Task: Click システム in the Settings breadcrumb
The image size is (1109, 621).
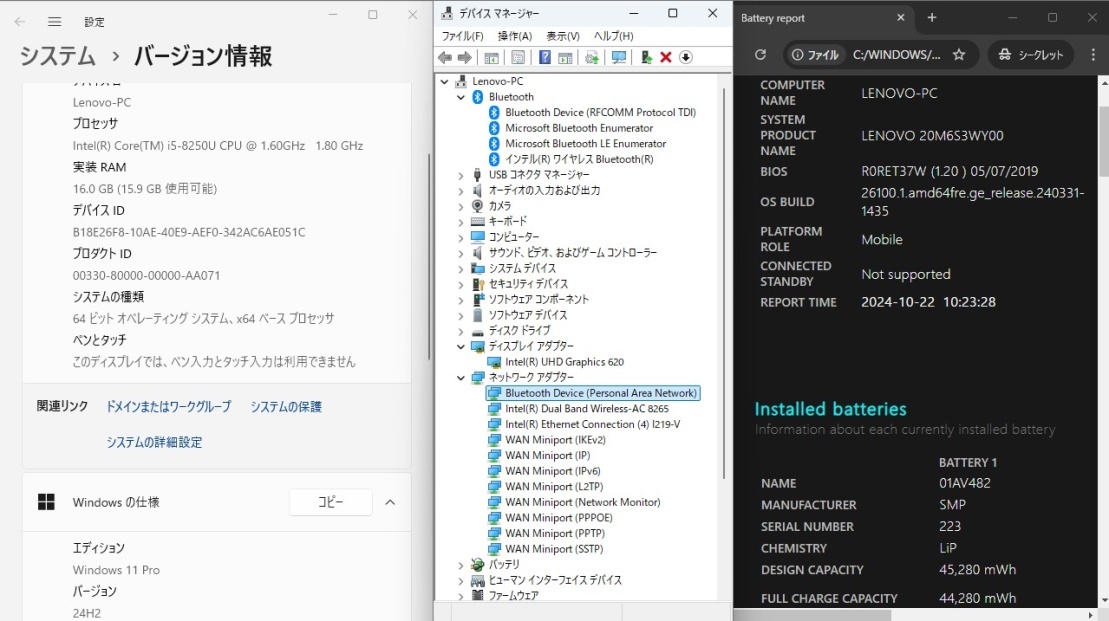Action: [x=57, y=56]
